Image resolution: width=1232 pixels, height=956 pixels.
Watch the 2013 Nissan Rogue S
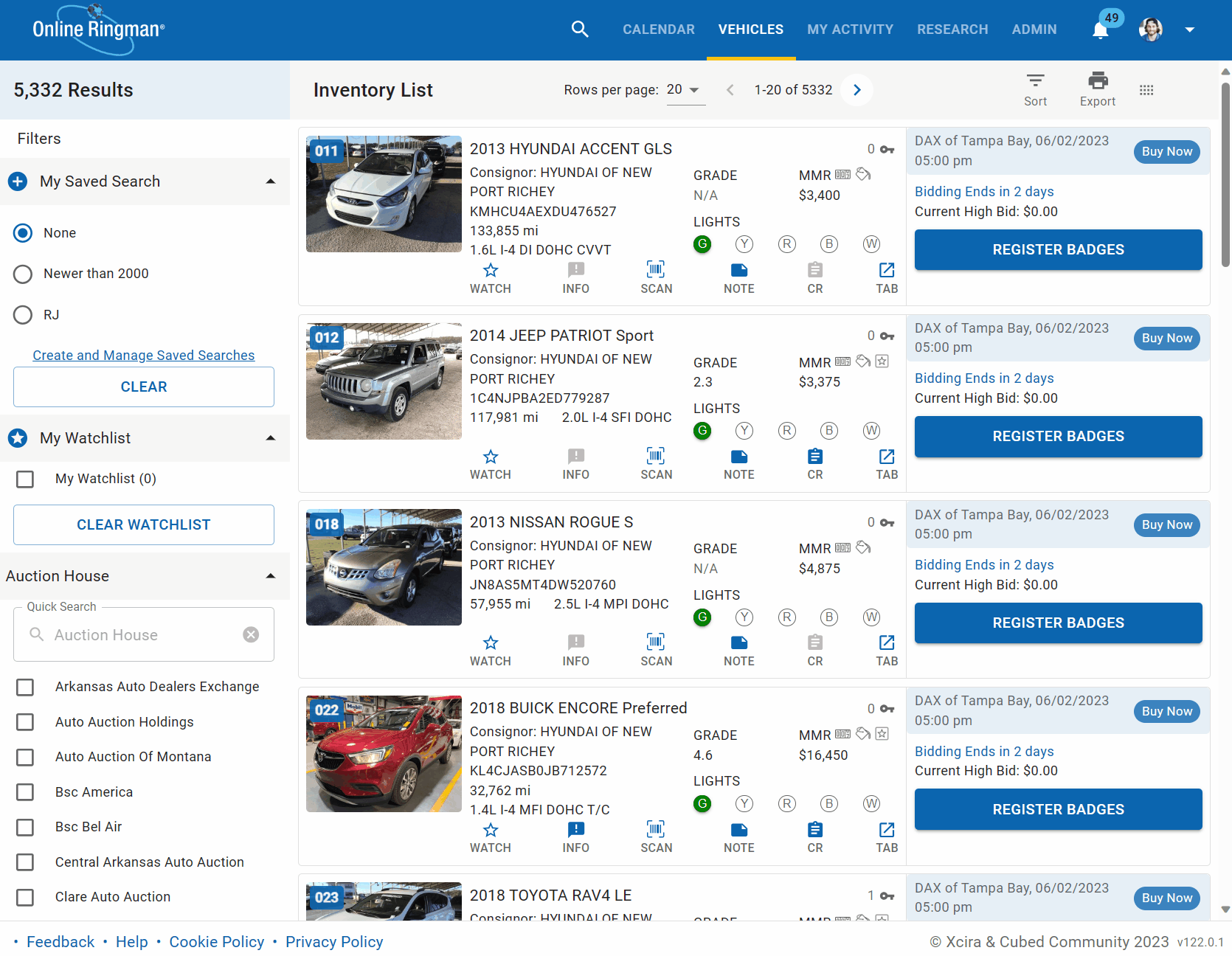point(491,651)
